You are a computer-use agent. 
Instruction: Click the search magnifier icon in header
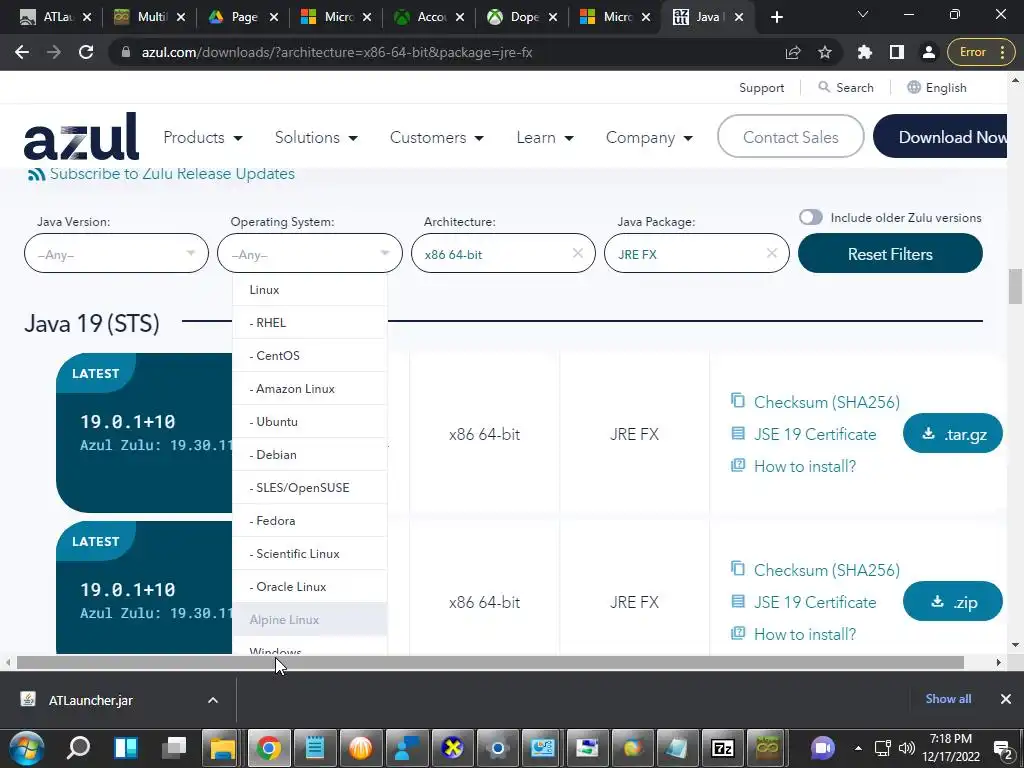(x=824, y=87)
